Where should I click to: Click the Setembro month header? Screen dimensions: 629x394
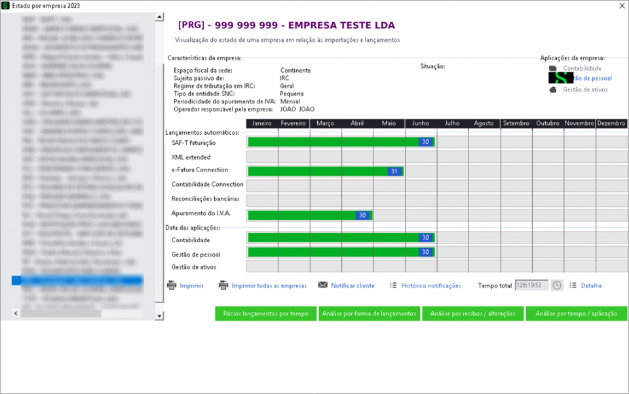coord(516,123)
